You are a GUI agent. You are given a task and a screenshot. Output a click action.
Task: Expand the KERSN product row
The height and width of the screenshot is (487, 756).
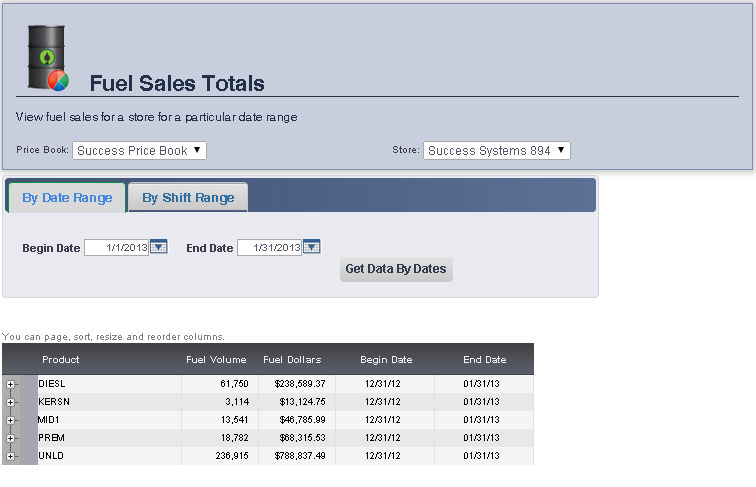[11, 402]
